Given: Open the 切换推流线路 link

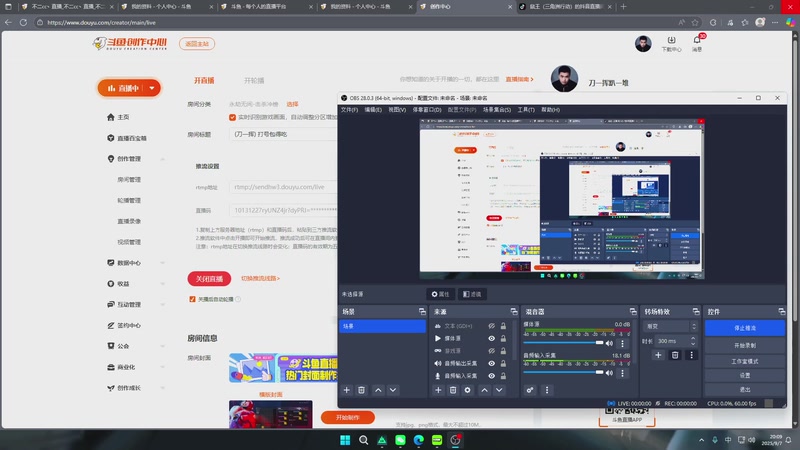Looking at the screenshot, I should tap(260, 279).
